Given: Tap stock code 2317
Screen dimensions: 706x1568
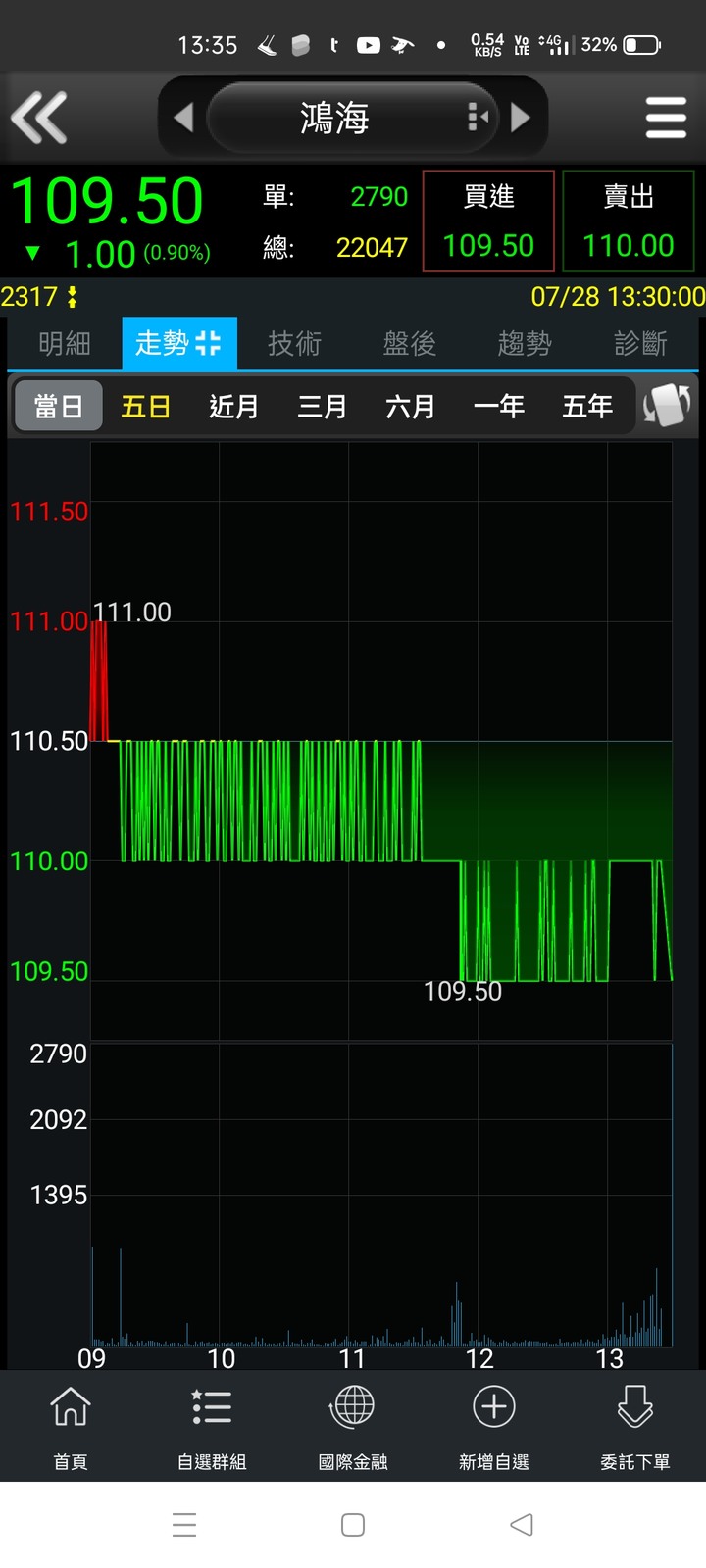Looking at the screenshot, I should (x=29, y=297).
